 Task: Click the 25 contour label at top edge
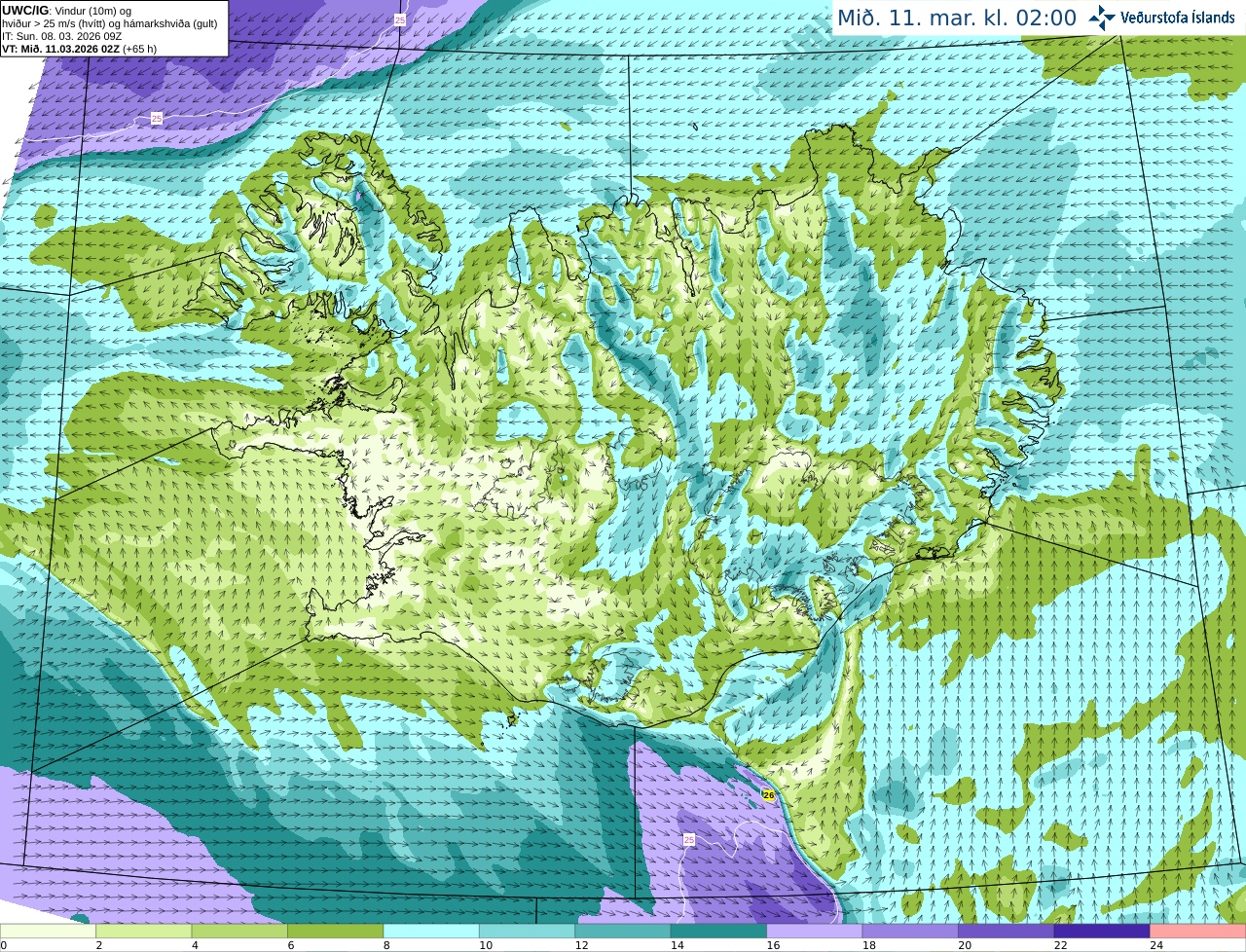[x=400, y=19]
